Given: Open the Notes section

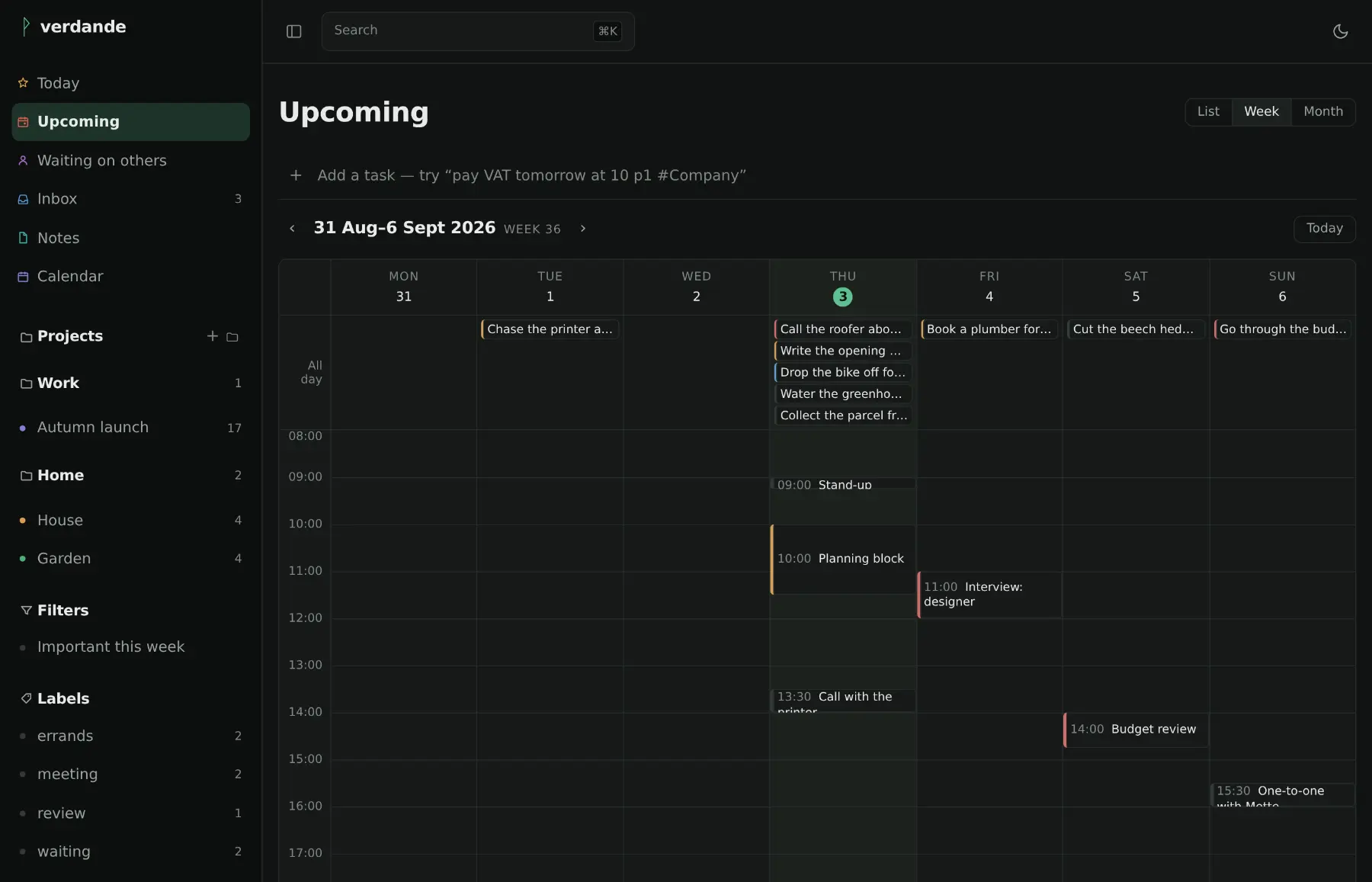Looking at the screenshot, I should pos(130,238).
